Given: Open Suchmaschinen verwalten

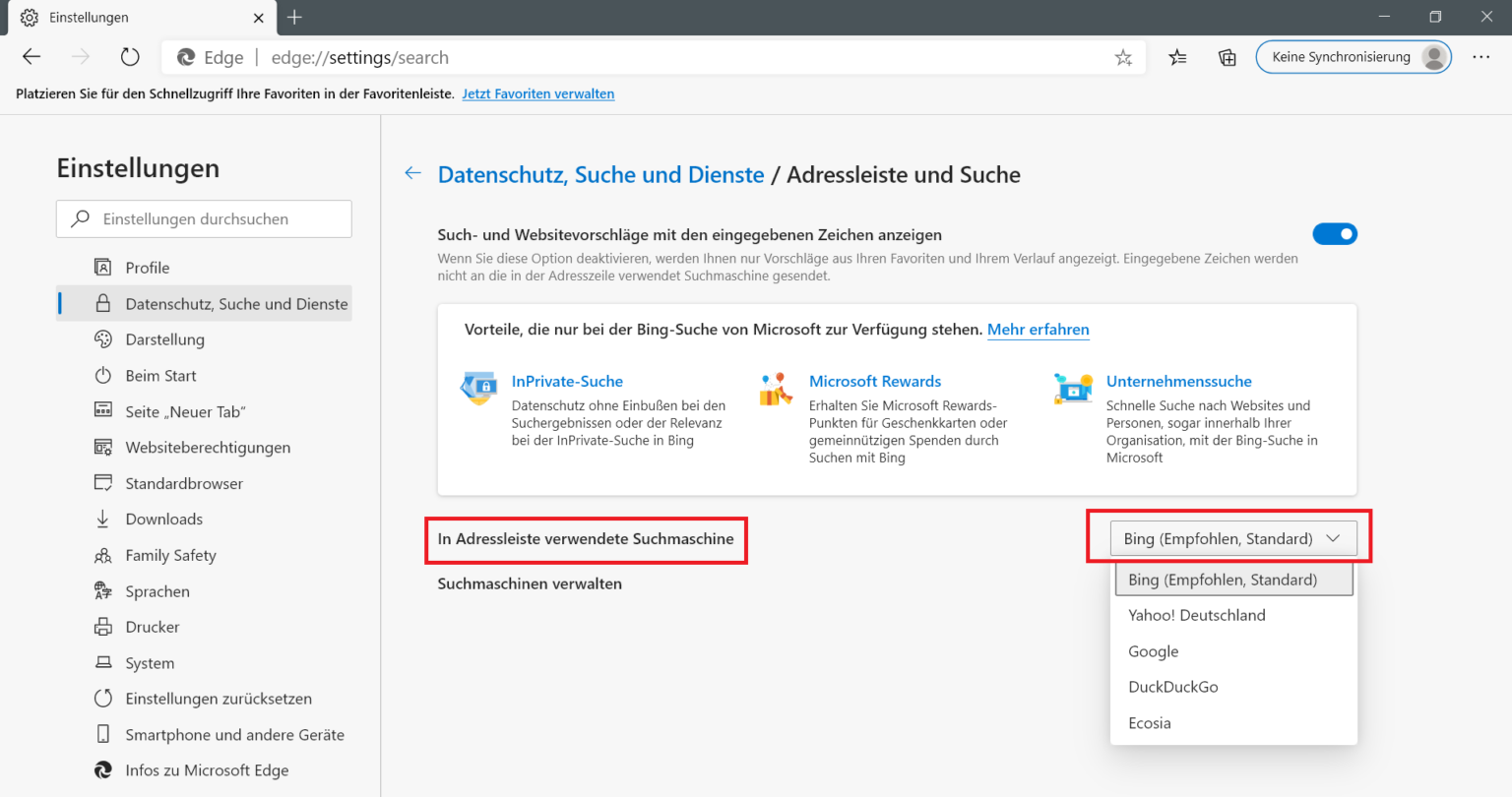Looking at the screenshot, I should pos(530,583).
